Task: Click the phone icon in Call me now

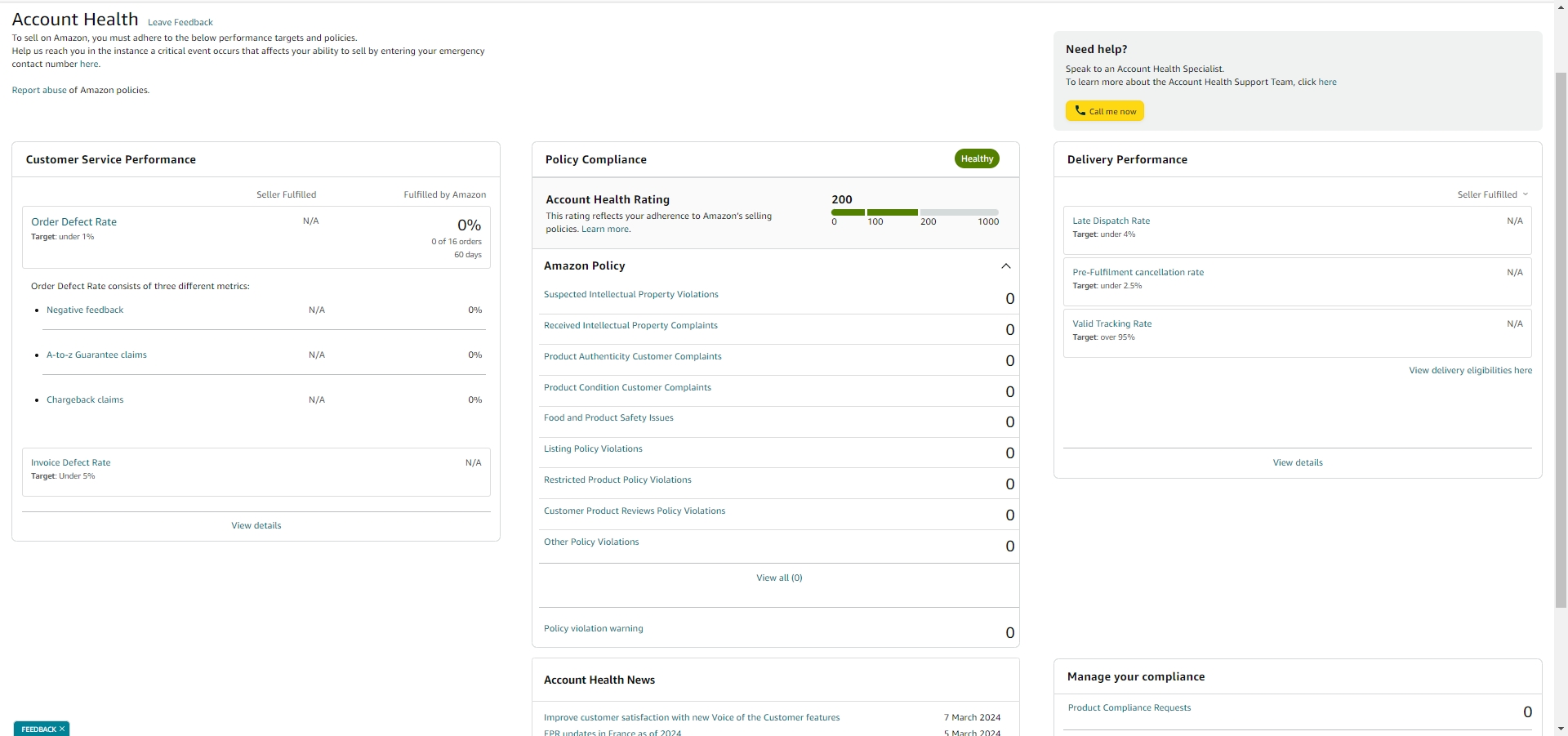Action: (x=1080, y=111)
